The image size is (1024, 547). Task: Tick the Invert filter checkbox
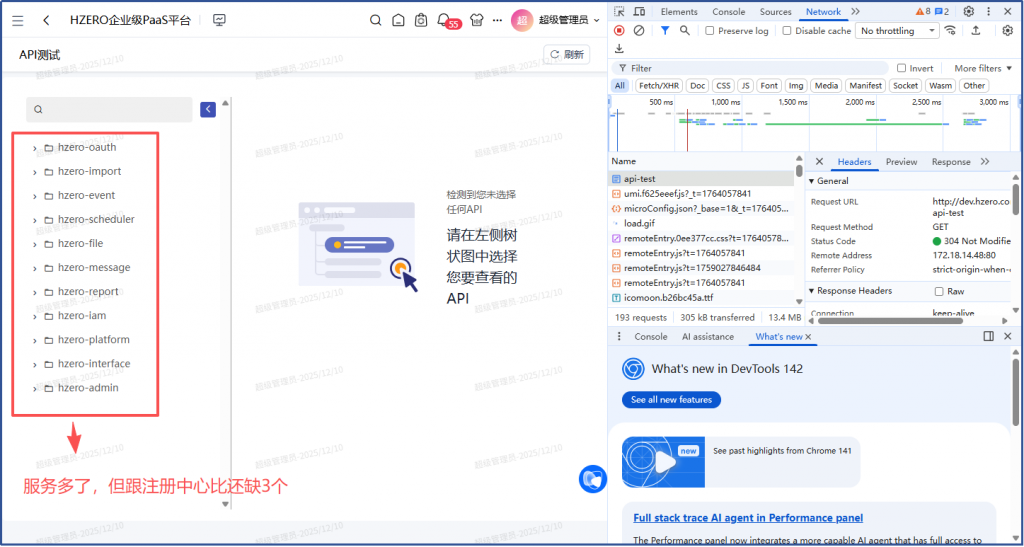(901, 68)
